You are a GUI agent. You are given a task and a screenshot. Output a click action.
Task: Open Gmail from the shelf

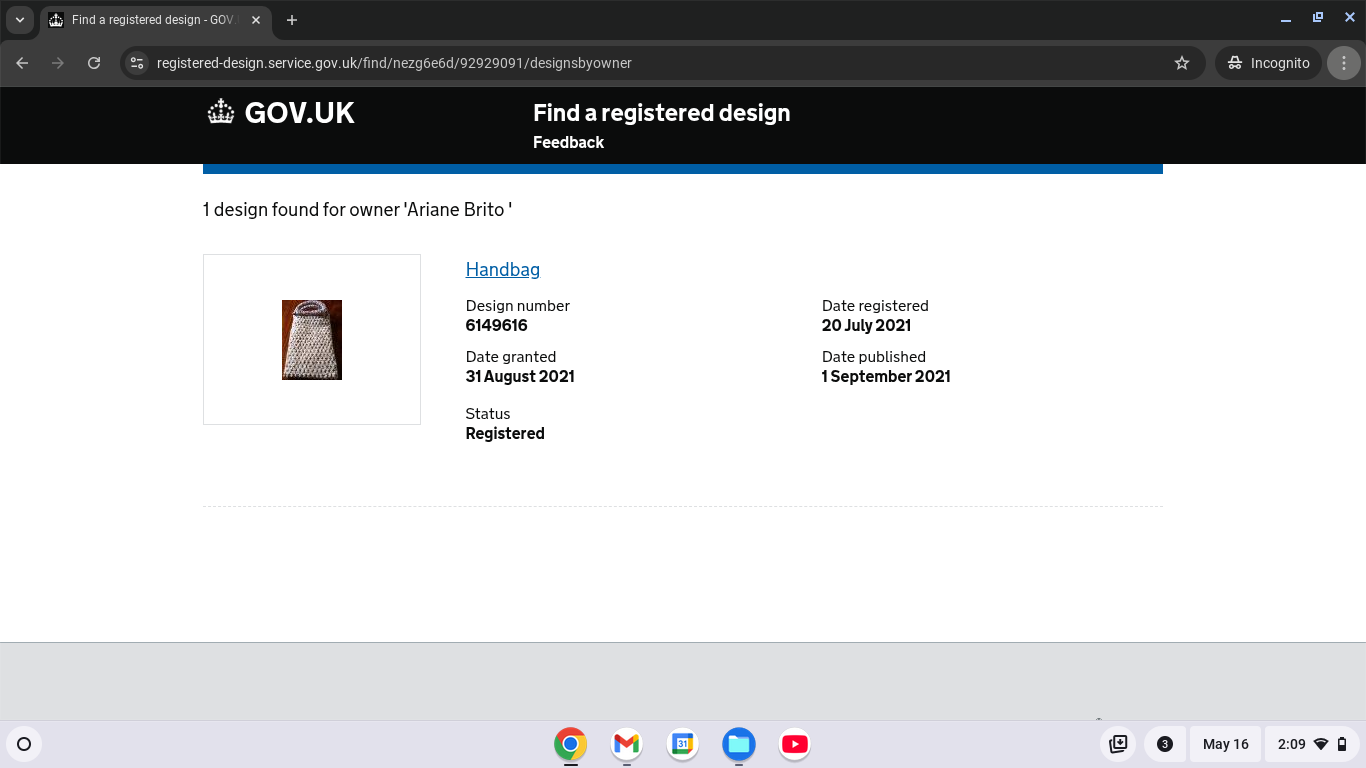[627, 744]
